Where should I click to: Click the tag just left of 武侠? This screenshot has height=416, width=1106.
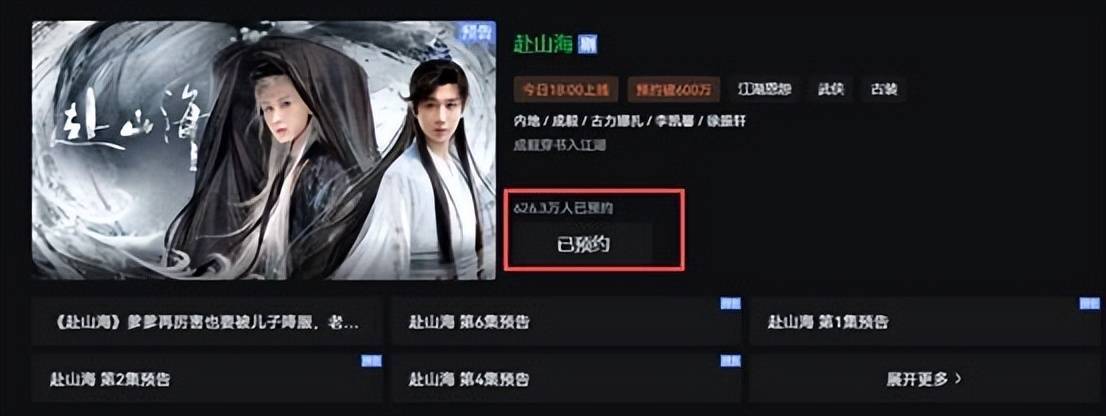point(765,90)
